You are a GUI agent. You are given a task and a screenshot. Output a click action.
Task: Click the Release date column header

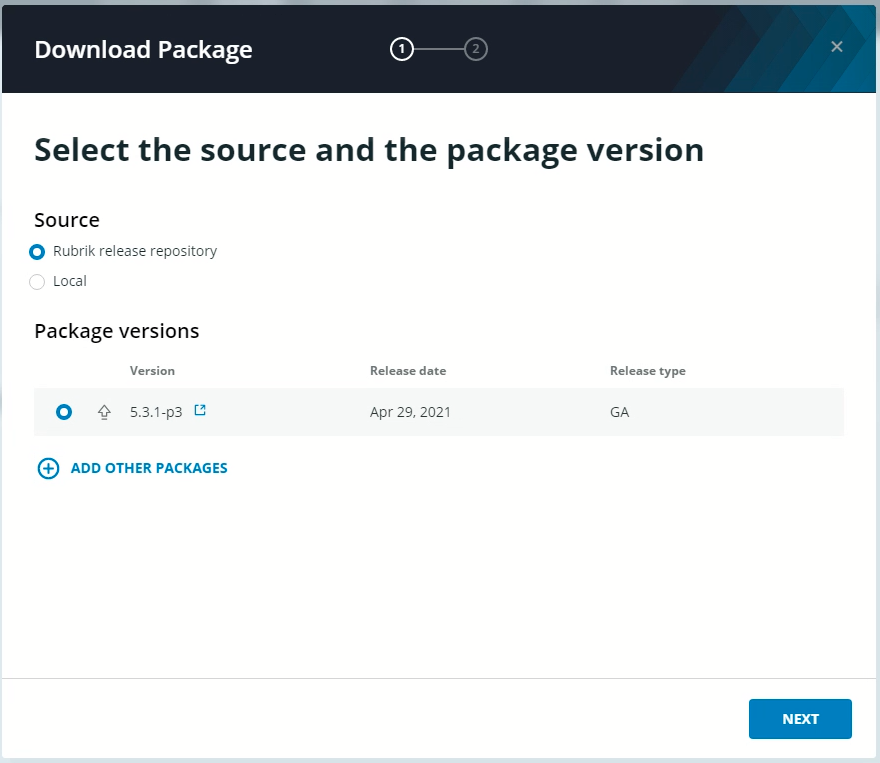click(x=408, y=371)
